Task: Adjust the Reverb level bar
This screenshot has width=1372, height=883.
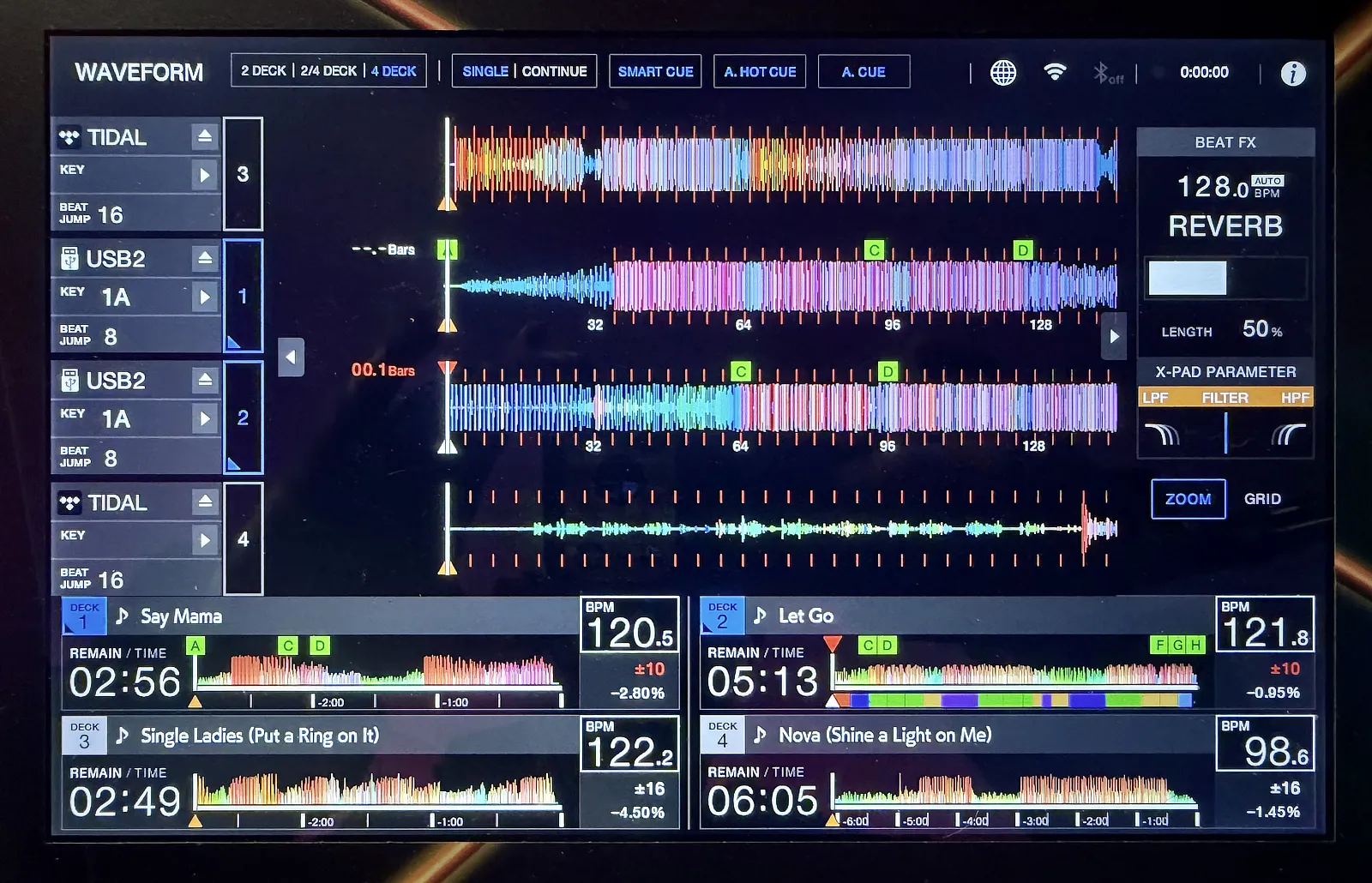Action: click(1225, 279)
